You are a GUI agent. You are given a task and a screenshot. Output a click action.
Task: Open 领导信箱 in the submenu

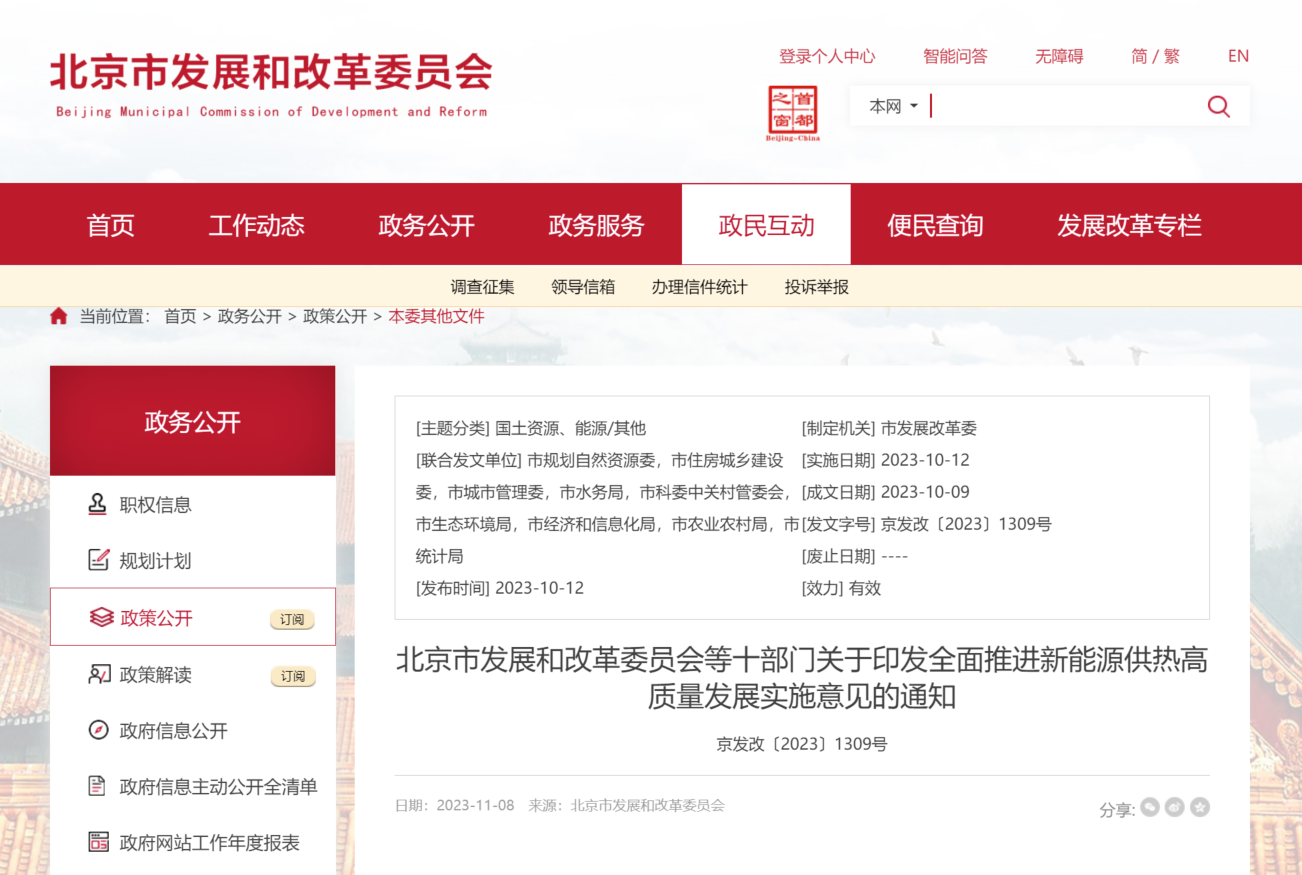tap(583, 287)
